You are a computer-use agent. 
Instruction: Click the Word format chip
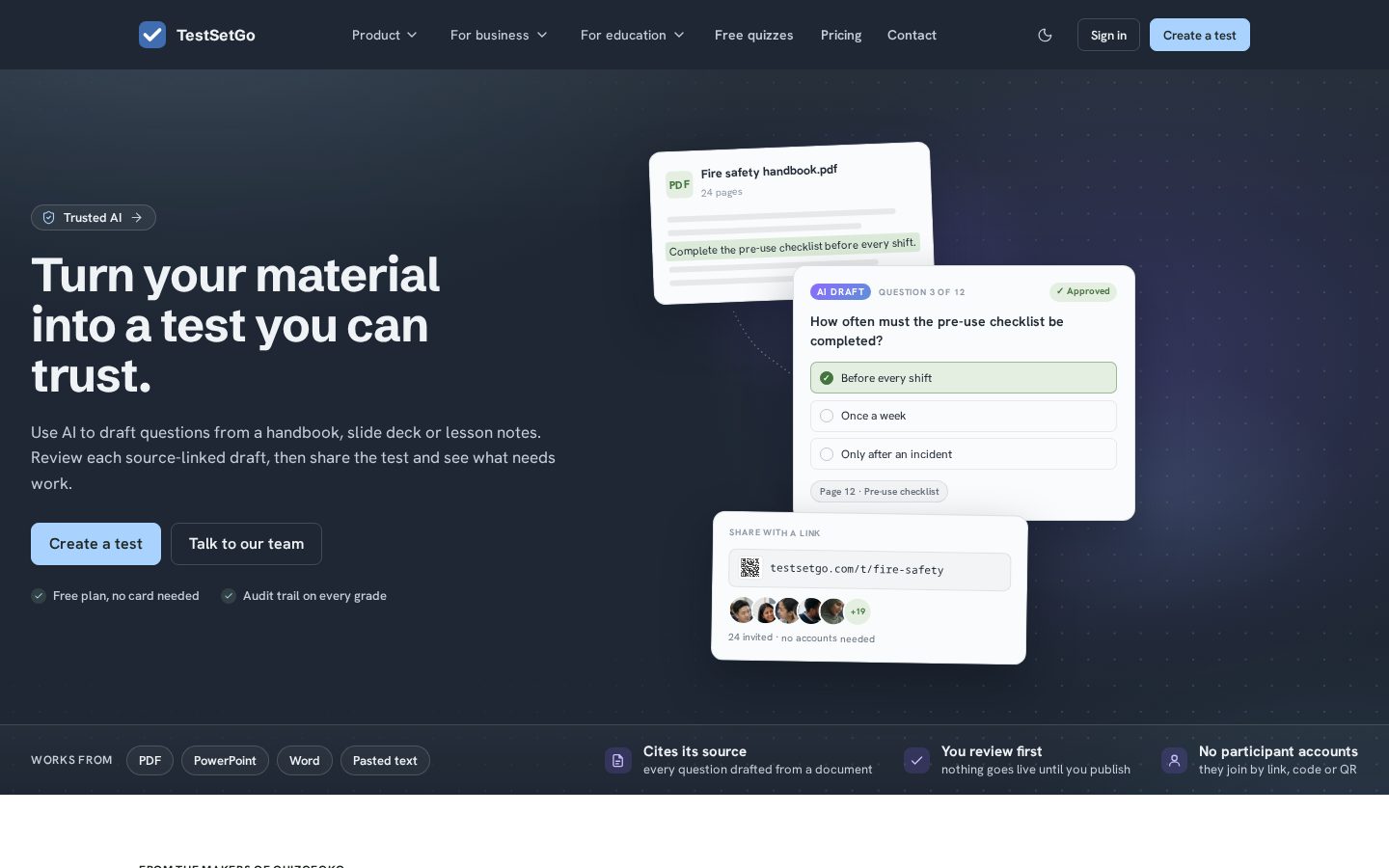pos(305,761)
